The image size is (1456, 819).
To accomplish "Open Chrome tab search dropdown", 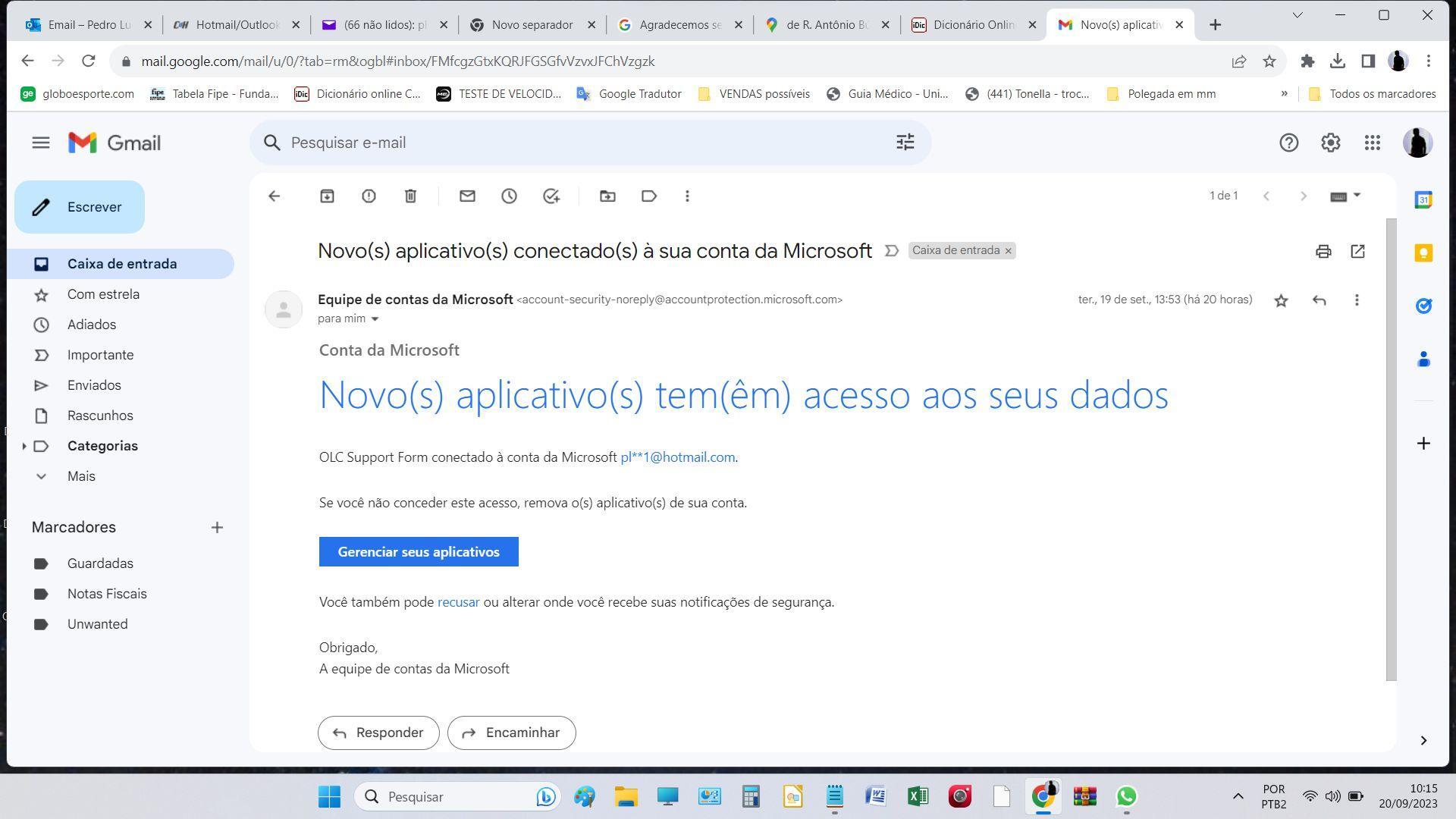I will (x=1297, y=15).
